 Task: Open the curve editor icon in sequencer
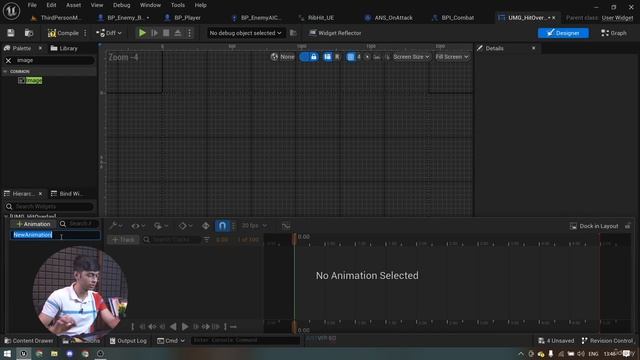coord(286,226)
